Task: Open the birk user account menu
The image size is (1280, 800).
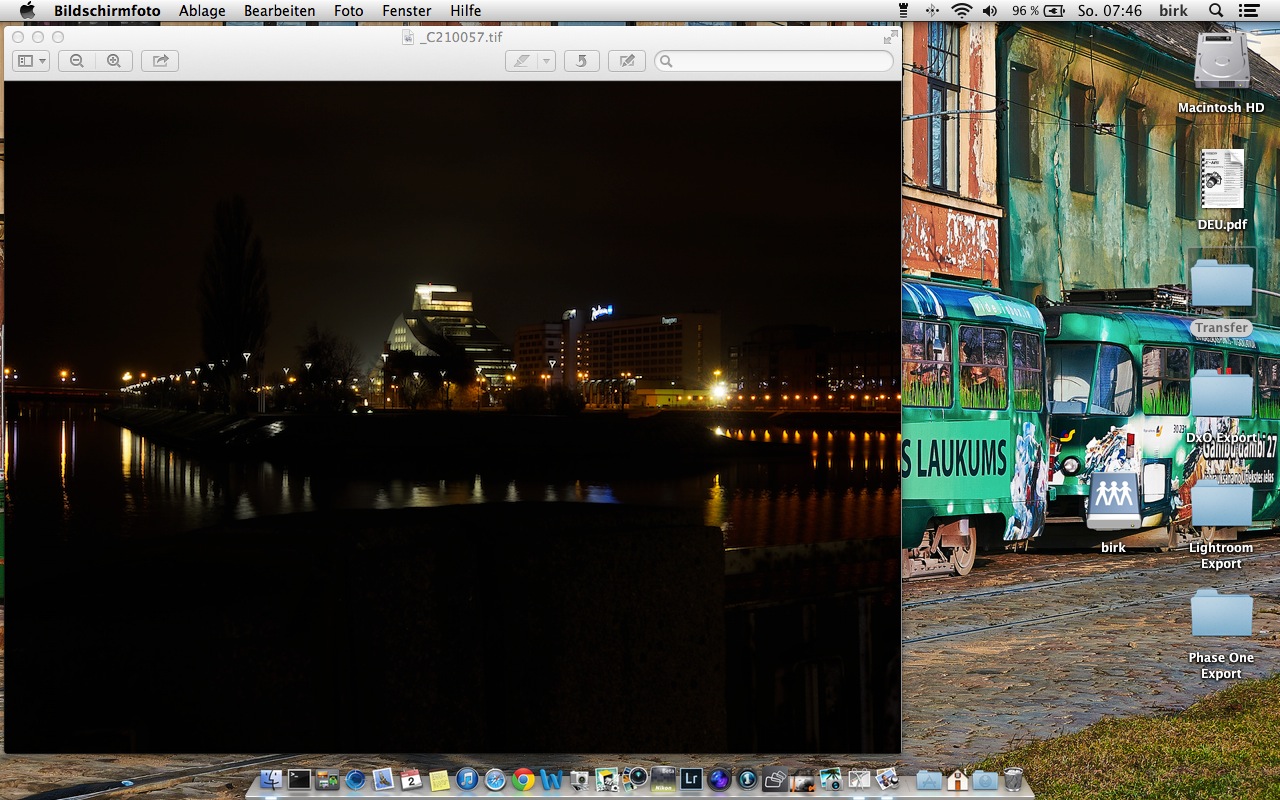Action: [1173, 11]
